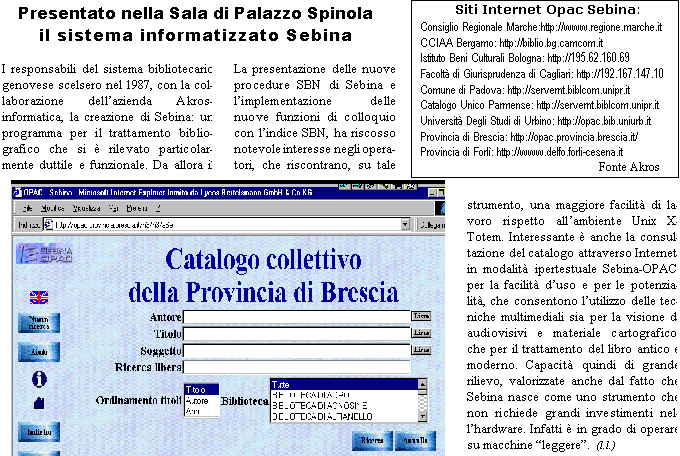
Task: Select second library row in Biblioteca list
Action: click(x=344, y=395)
